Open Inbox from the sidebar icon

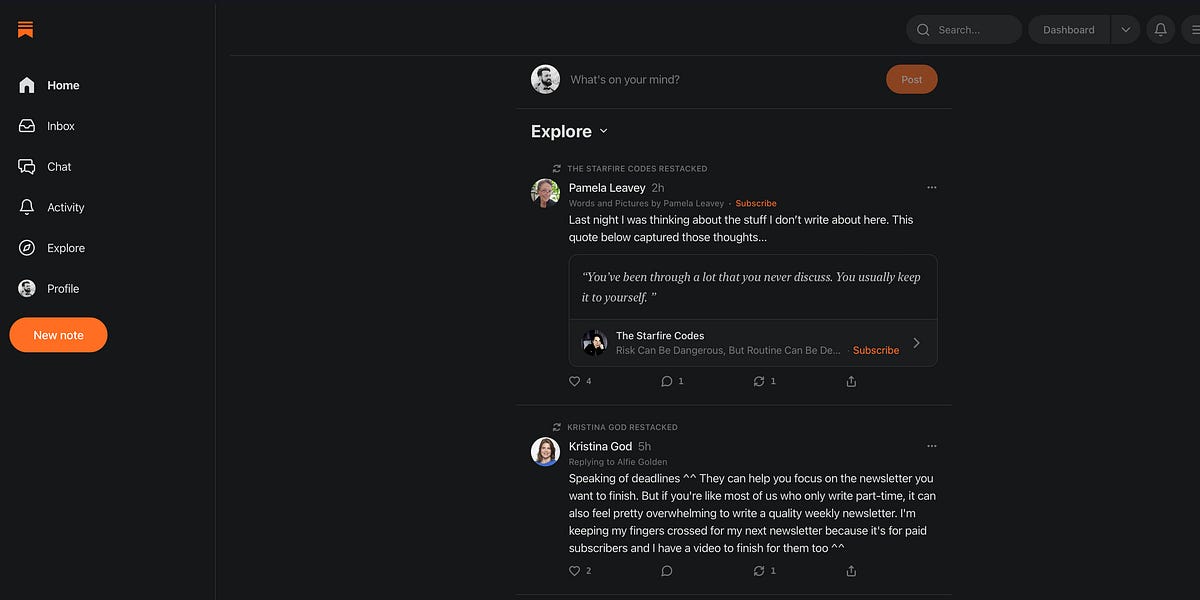click(x=27, y=125)
